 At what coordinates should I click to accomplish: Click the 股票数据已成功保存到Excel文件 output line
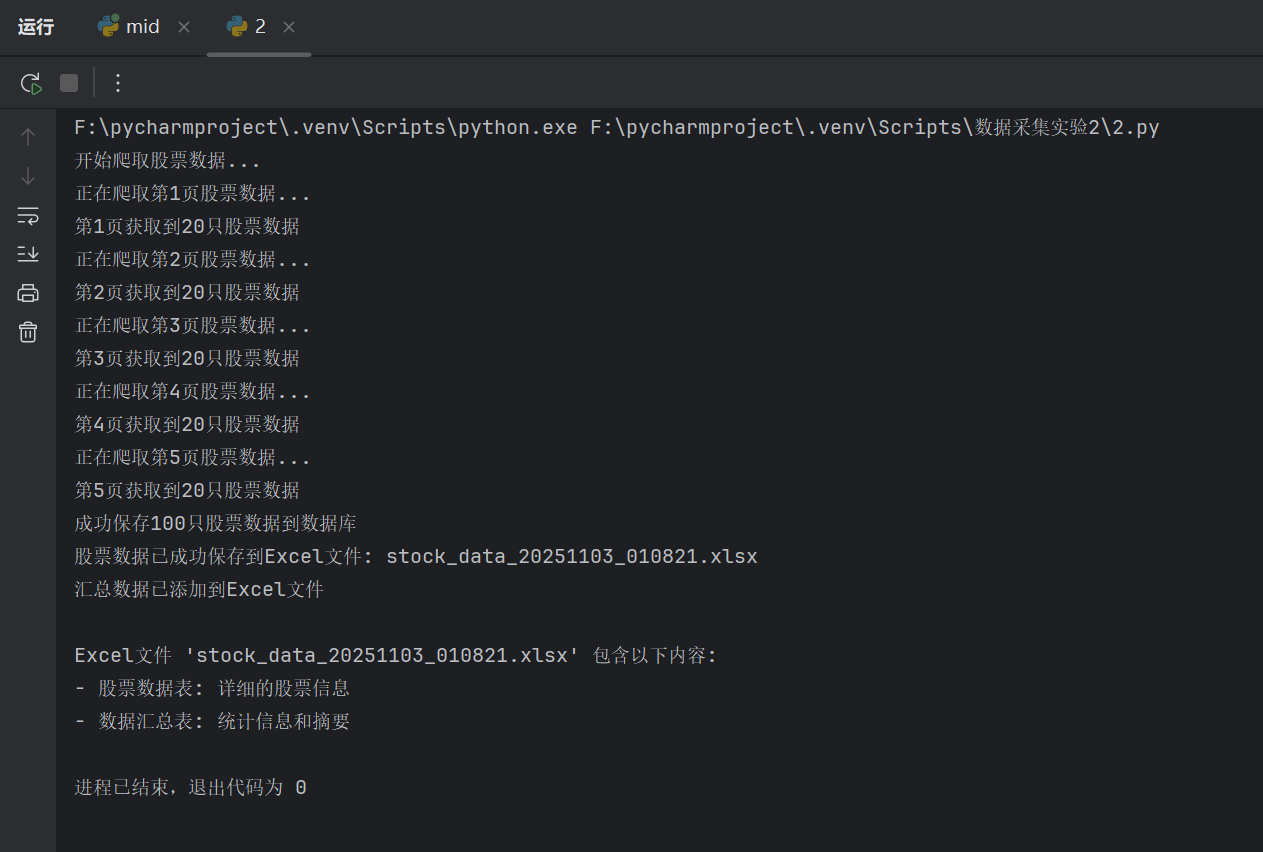415,557
